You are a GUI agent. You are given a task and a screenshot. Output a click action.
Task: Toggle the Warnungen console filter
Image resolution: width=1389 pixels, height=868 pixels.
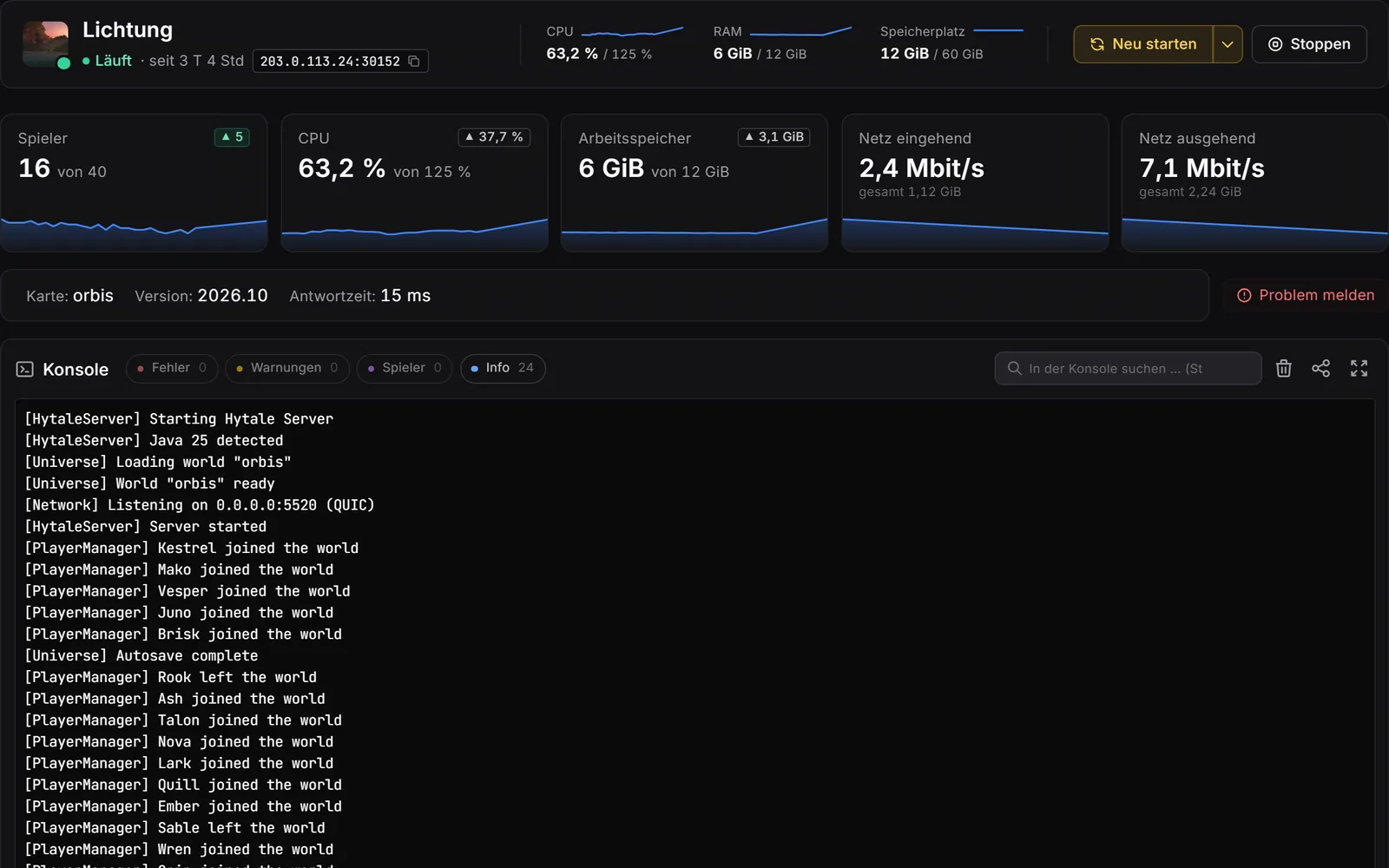point(286,368)
